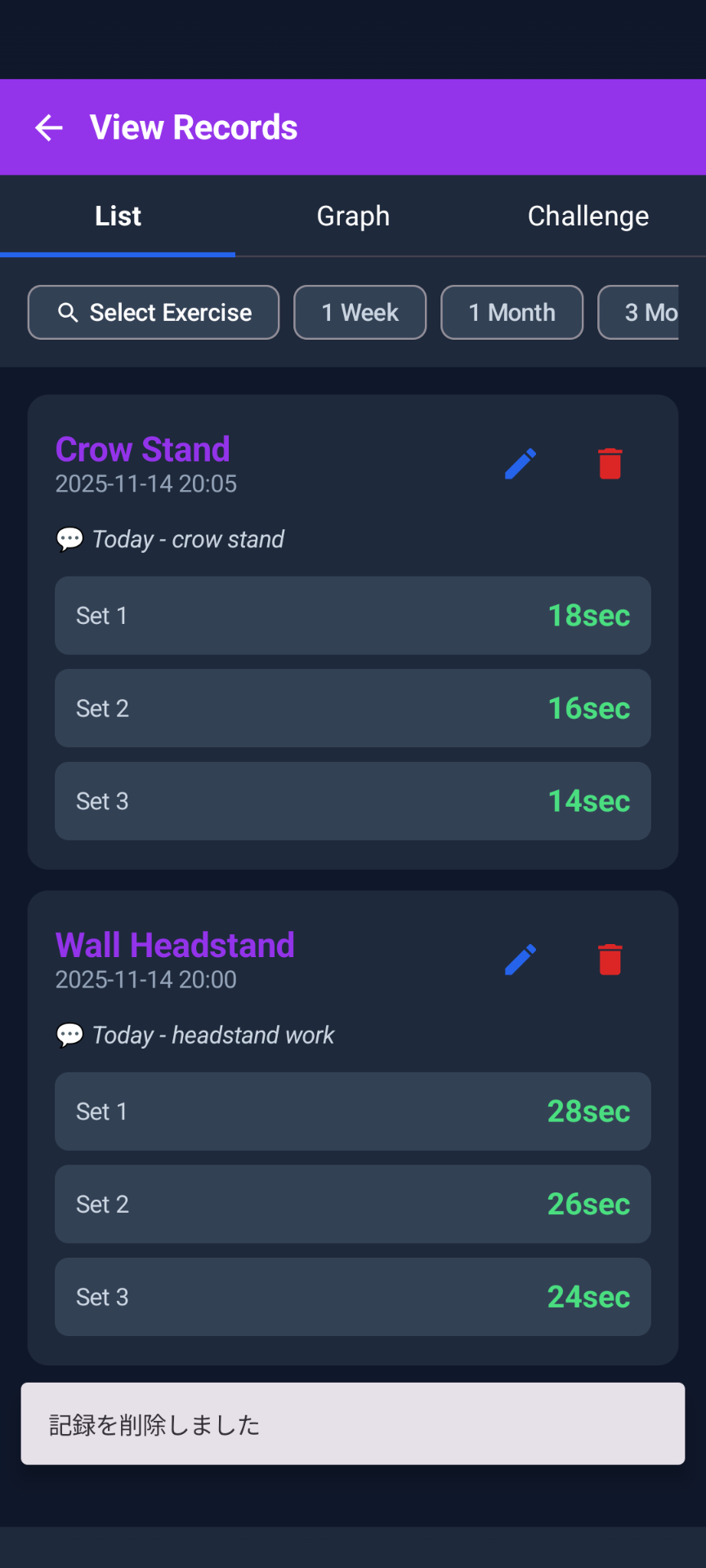The image size is (706, 1568).
Task: Tap the record deleted snackbar message
Action: (x=353, y=1424)
